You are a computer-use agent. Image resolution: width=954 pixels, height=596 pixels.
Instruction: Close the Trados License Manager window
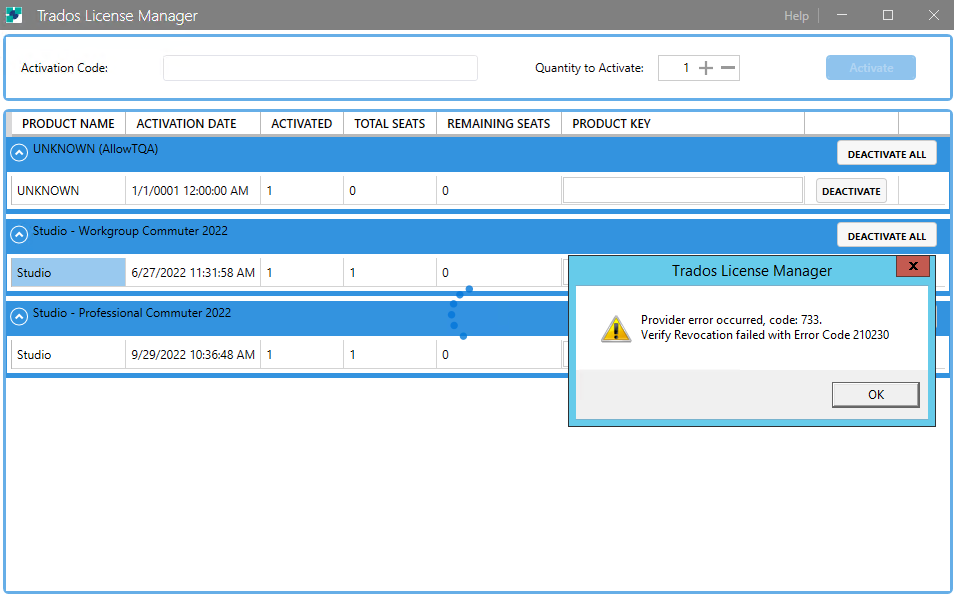933,15
